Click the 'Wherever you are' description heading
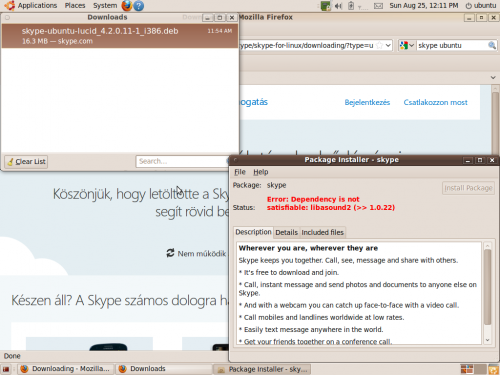Image resolution: width=500 pixels, height=375 pixels. pyautogui.click(x=308, y=248)
